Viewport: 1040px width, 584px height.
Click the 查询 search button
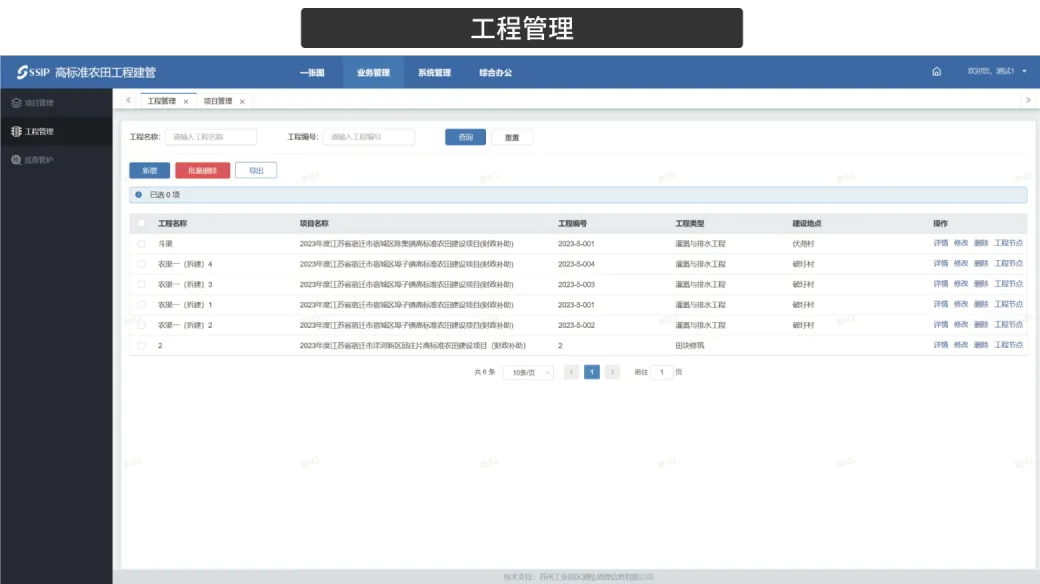(466, 137)
